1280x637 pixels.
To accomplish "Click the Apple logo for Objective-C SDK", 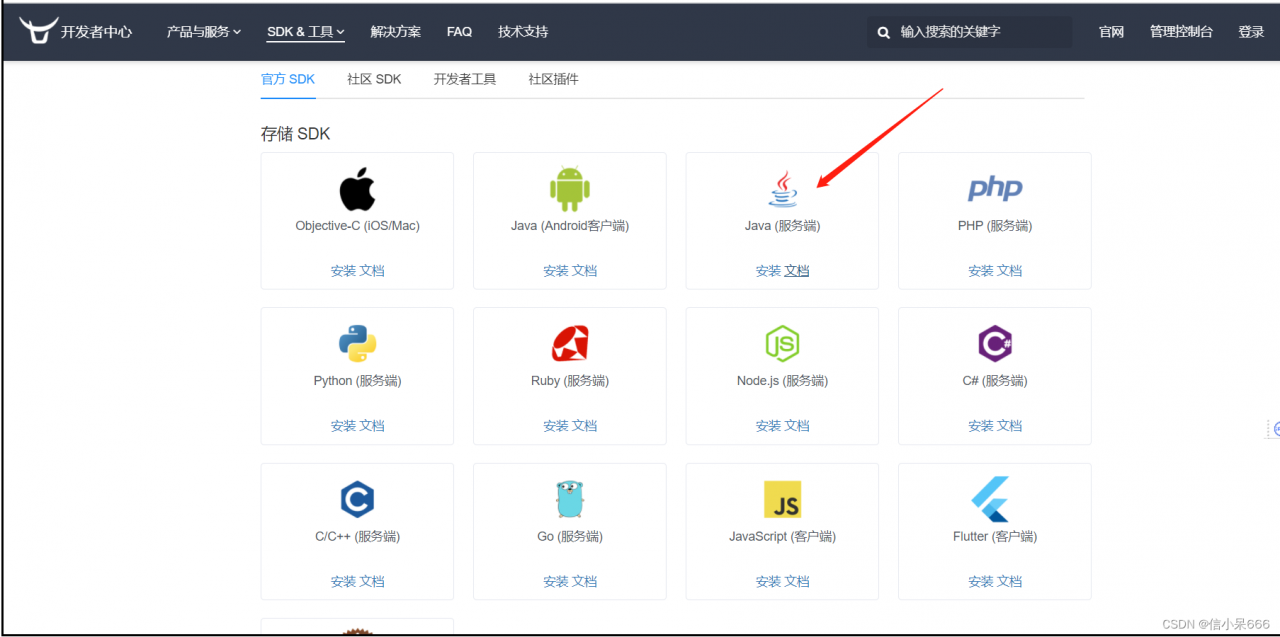I will click(357, 189).
